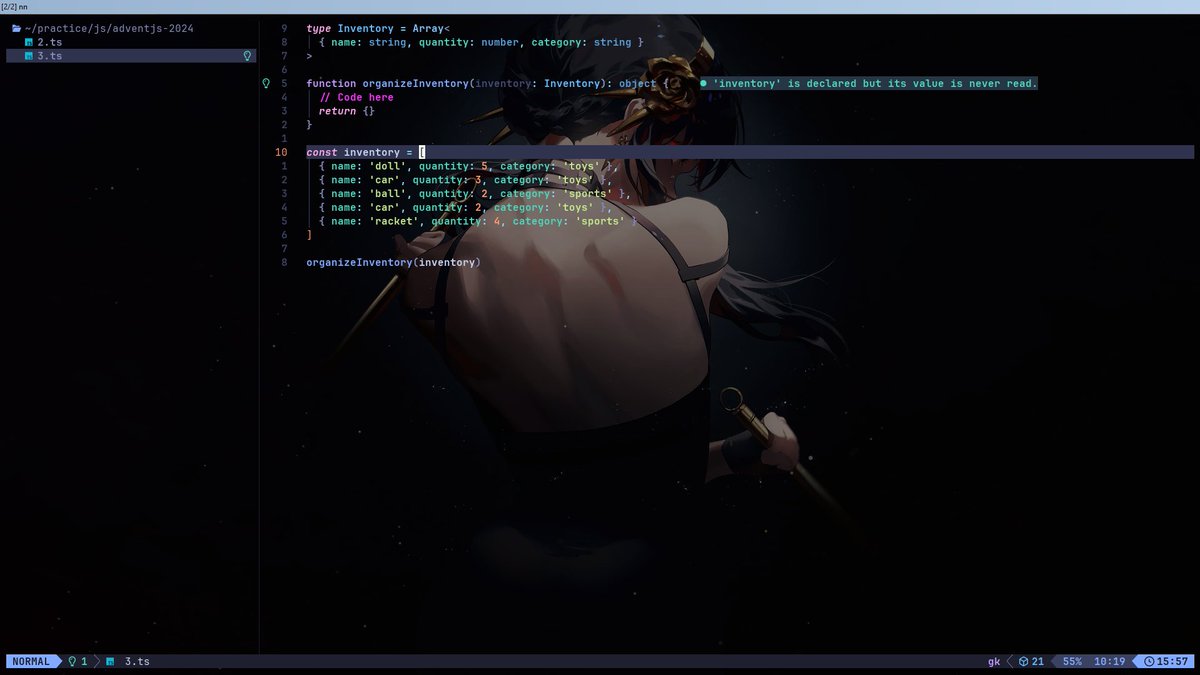Image resolution: width=1200 pixels, height=675 pixels.
Task: Click the line containing name 'ball'
Action: tap(475, 194)
